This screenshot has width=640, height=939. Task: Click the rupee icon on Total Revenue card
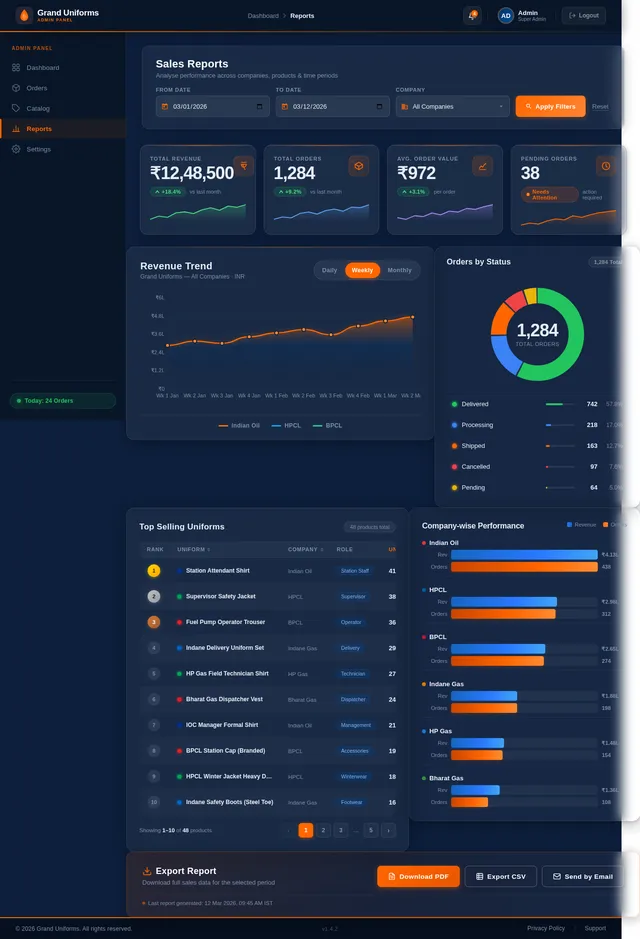pyautogui.click(x=243, y=166)
